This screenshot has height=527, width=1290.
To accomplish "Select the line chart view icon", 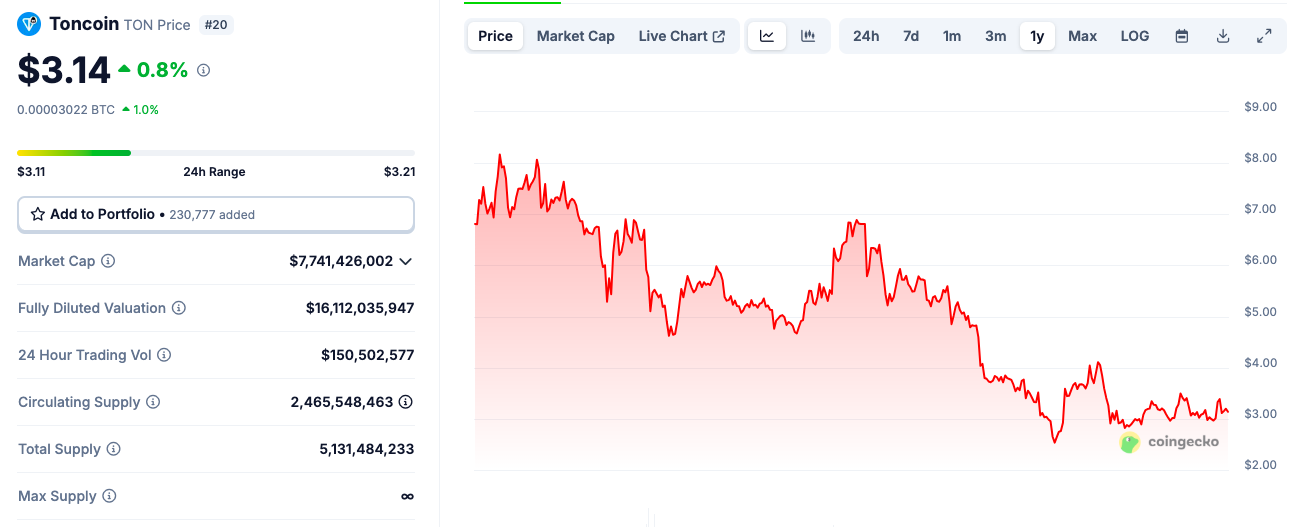I will click(x=767, y=36).
